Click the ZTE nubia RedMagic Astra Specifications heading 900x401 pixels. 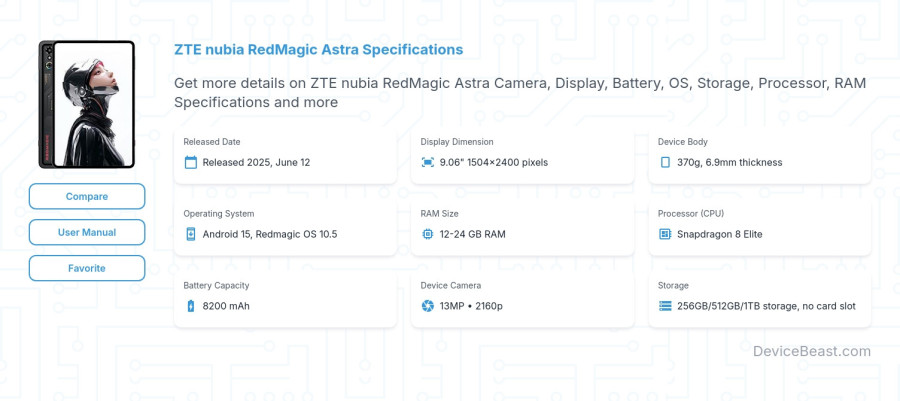pos(319,49)
